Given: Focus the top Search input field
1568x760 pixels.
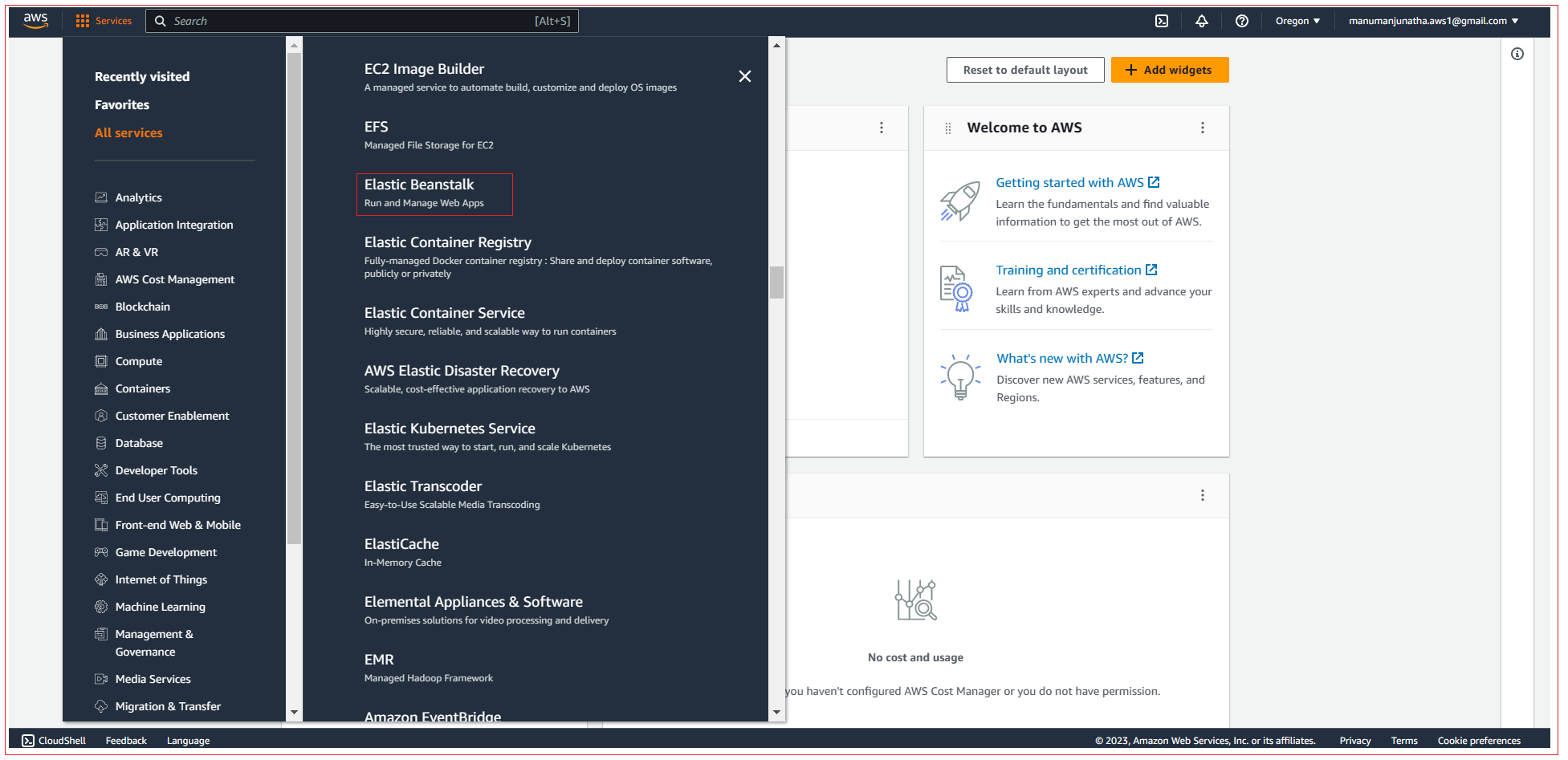Looking at the screenshot, I should point(362,21).
